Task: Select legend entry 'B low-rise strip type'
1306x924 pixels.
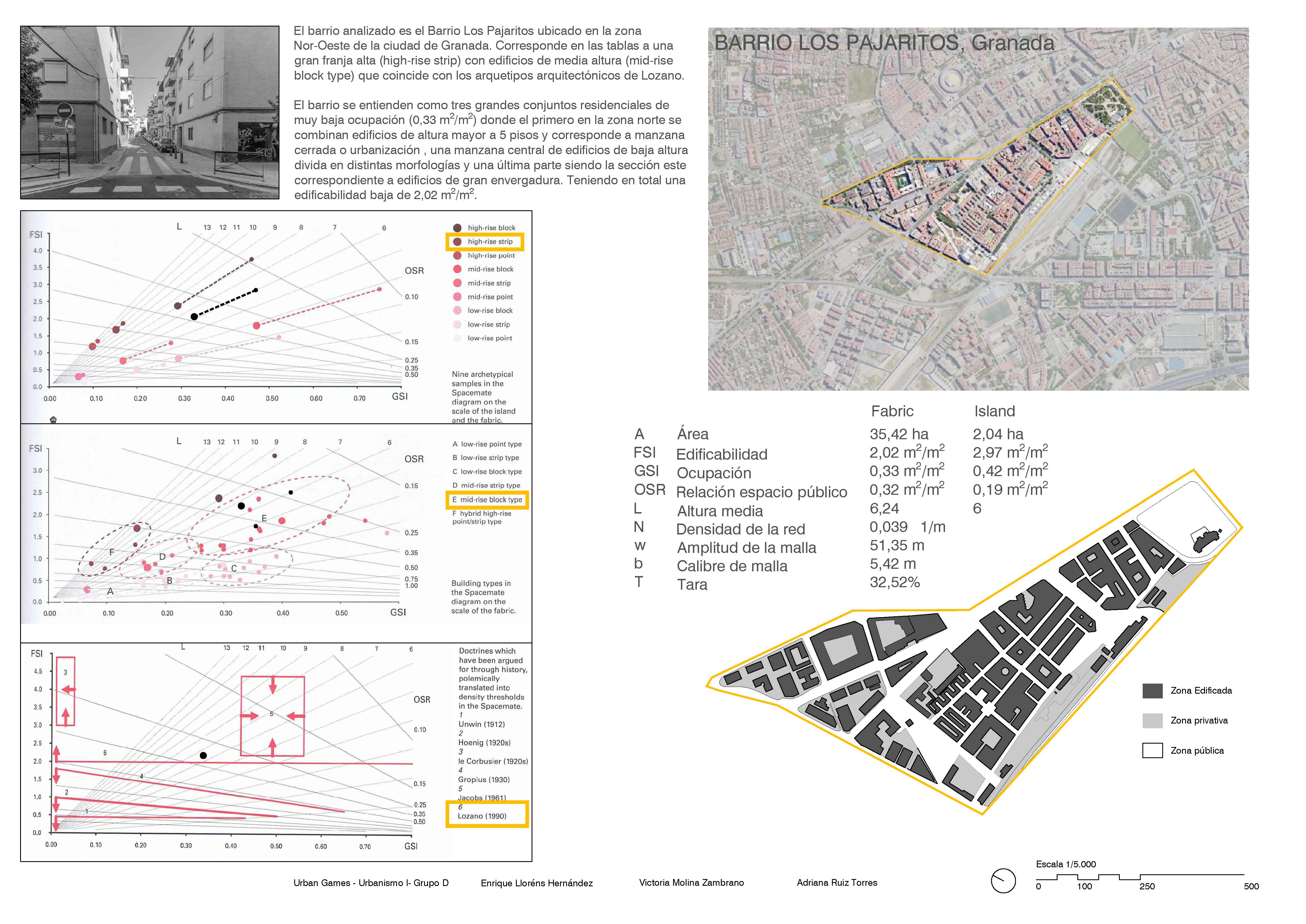Action: [486, 457]
